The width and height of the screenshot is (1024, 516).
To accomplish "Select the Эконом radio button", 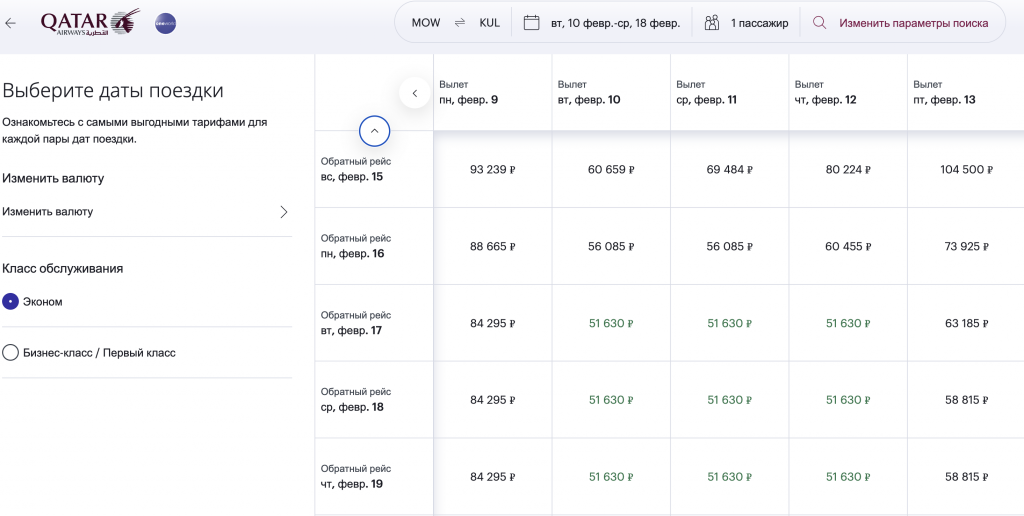I will [11, 301].
